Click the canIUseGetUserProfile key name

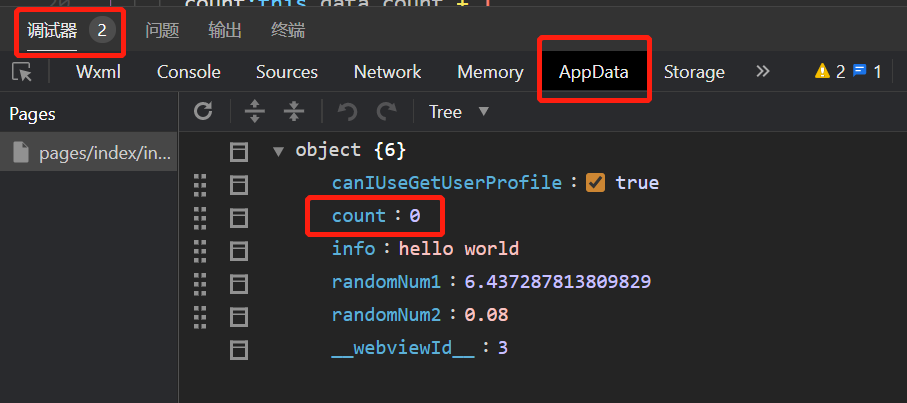(x=447, y=183)
